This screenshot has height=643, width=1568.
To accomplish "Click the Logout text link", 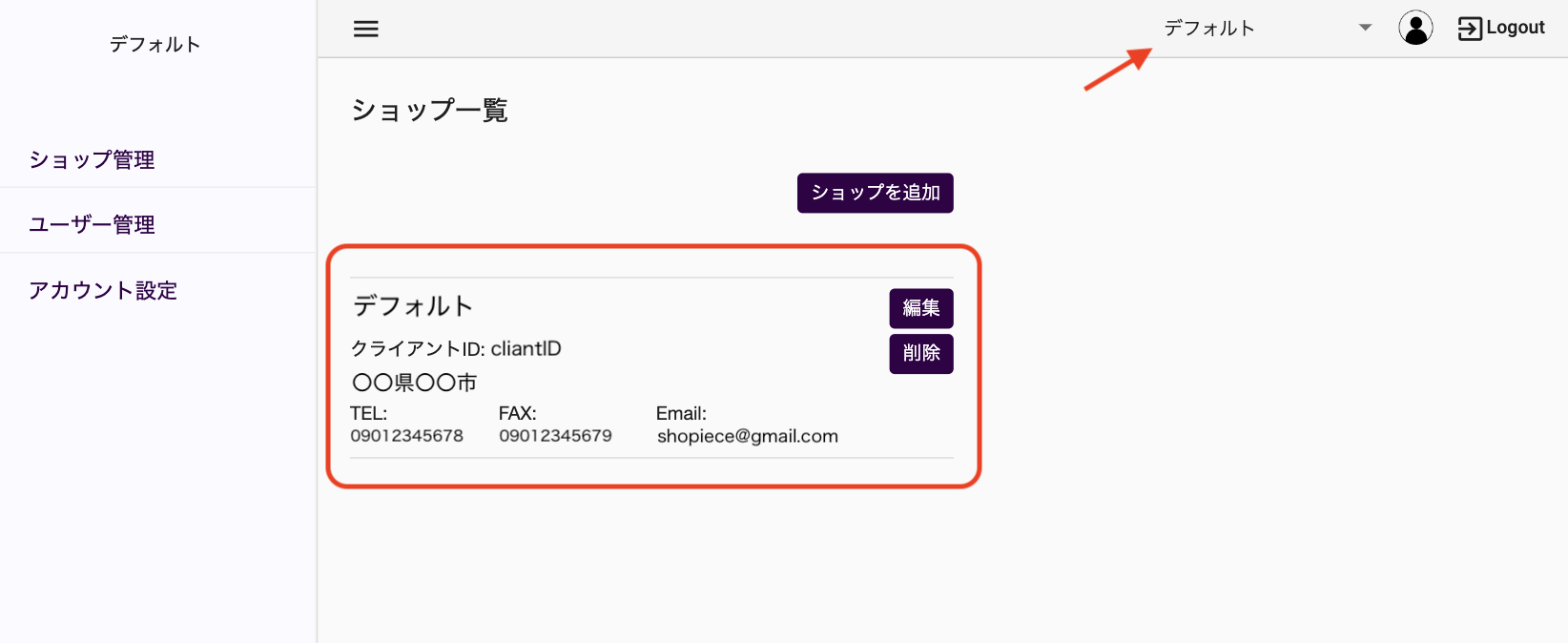I will [1515, 28].
